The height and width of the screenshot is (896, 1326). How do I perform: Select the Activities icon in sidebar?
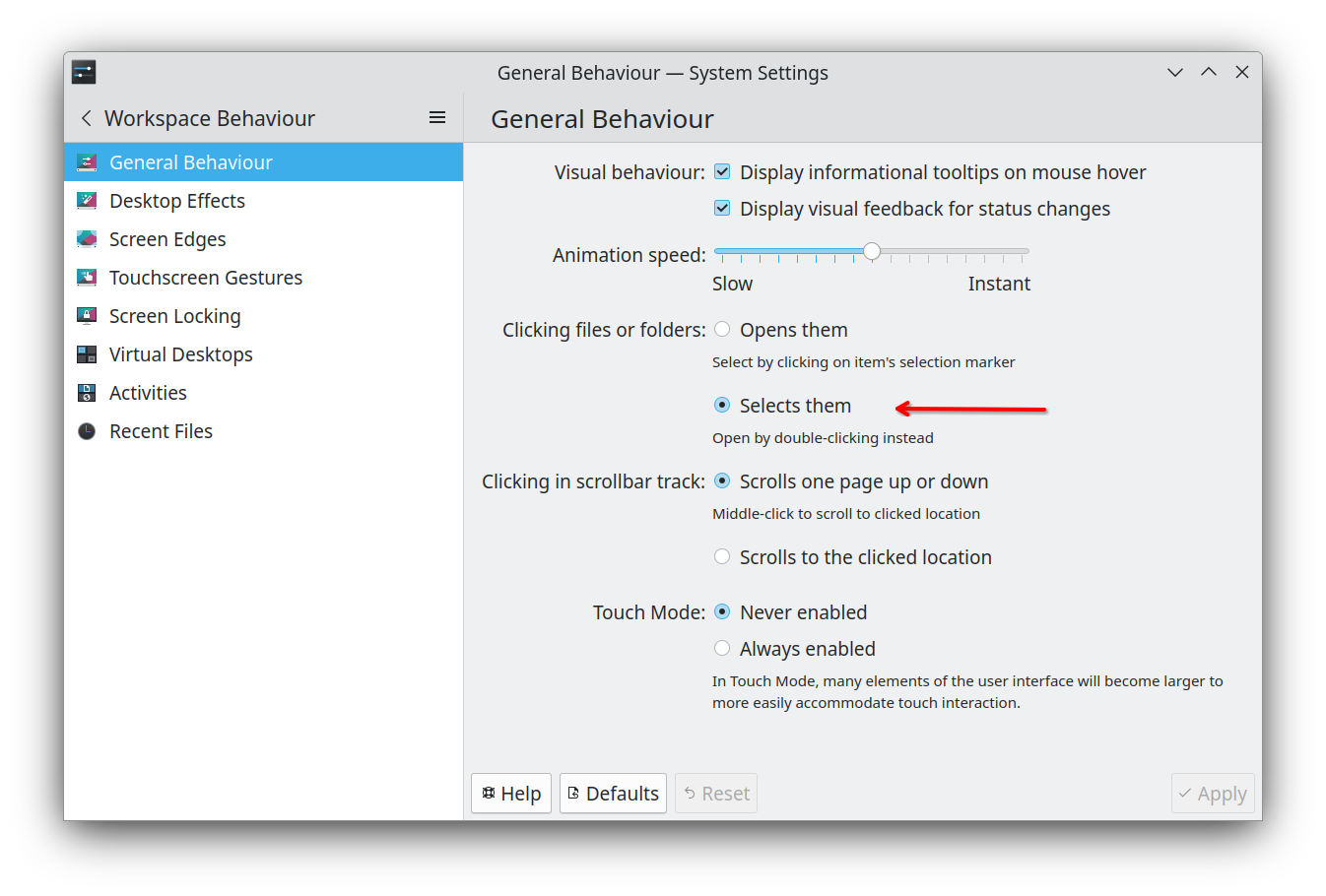pos(87,393)
